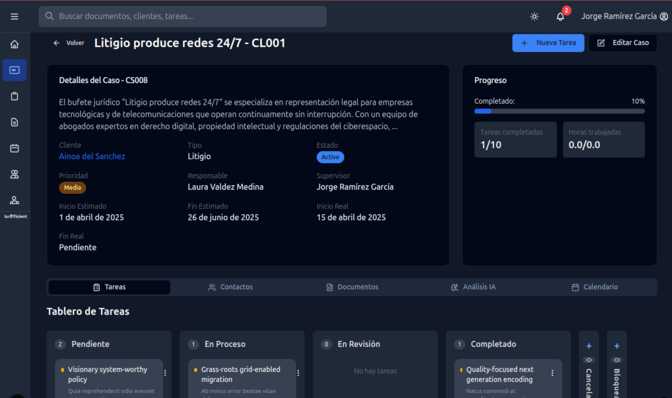
Task: Click the Inicio Estimado date 1 de abril de 2025
Action: pyautogui.click(x=91, y=217)
